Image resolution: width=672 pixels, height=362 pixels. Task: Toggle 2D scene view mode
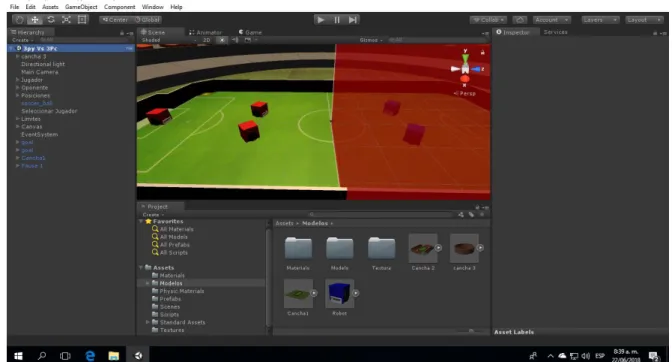207,40
